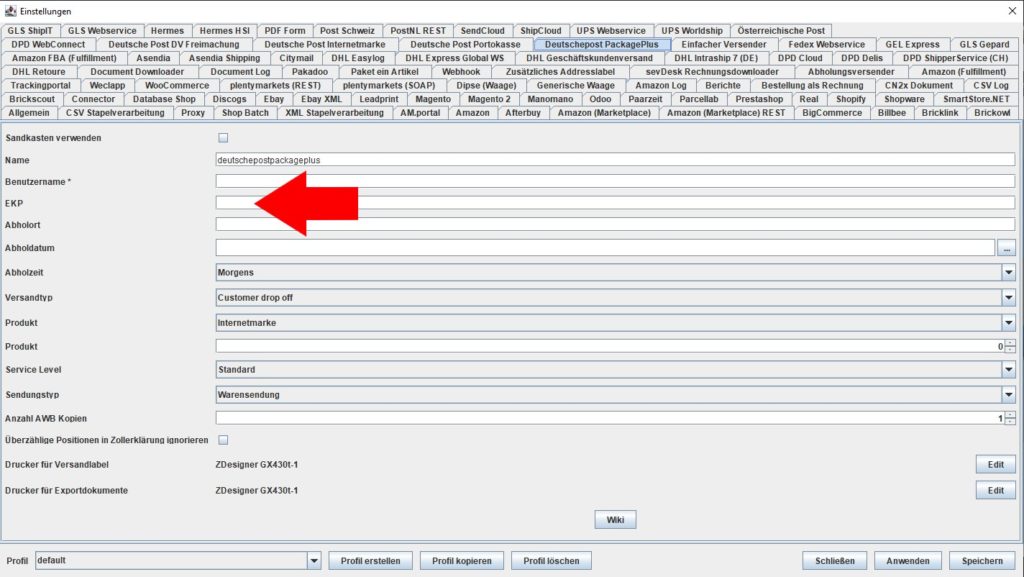Open the Profil dropdown showing default
The width and height of the screenshot is (1024, 577).
click(x=178, y=561)
